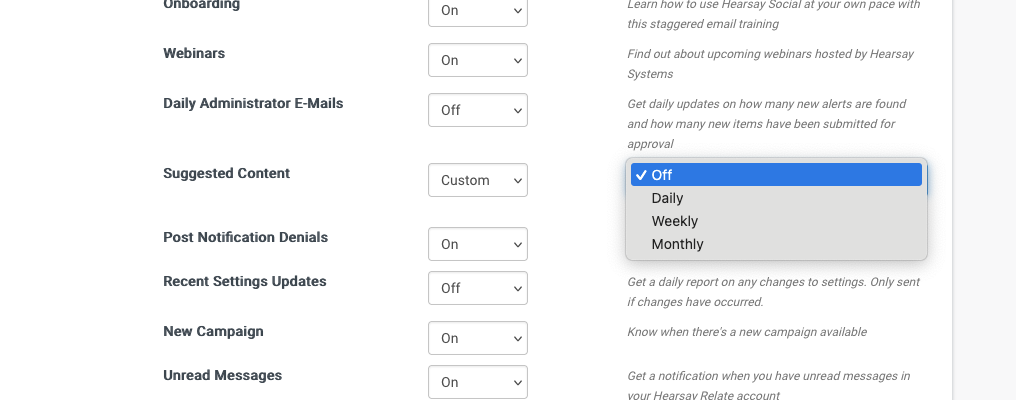1016x400 pixels.
Task: Select the checked Off option in list
Action: (776, 175)
